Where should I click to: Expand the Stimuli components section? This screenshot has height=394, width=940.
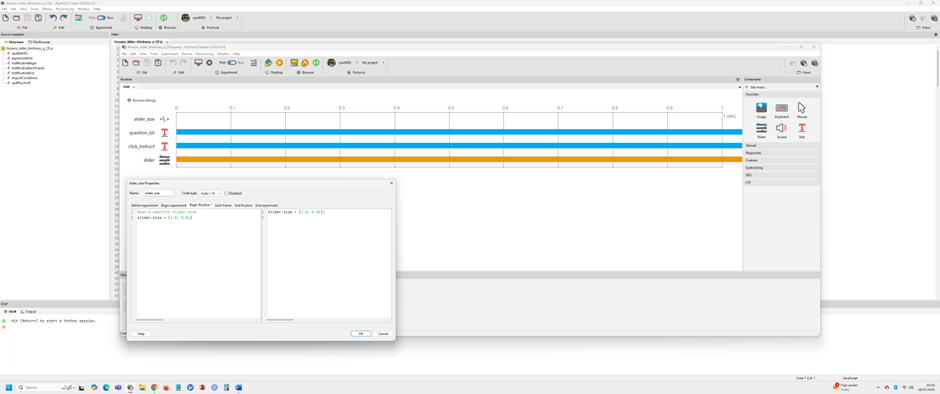click(782, 146)
